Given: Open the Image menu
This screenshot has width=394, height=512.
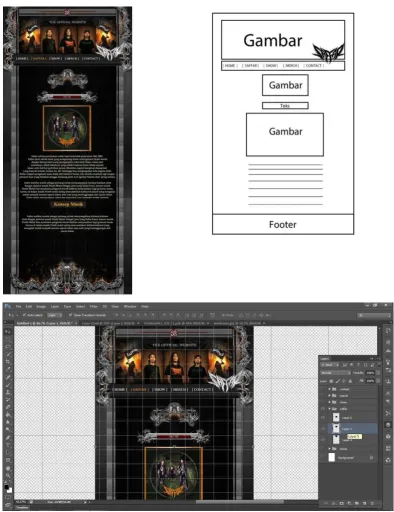Looking at the screenshot, I should 41,306.
